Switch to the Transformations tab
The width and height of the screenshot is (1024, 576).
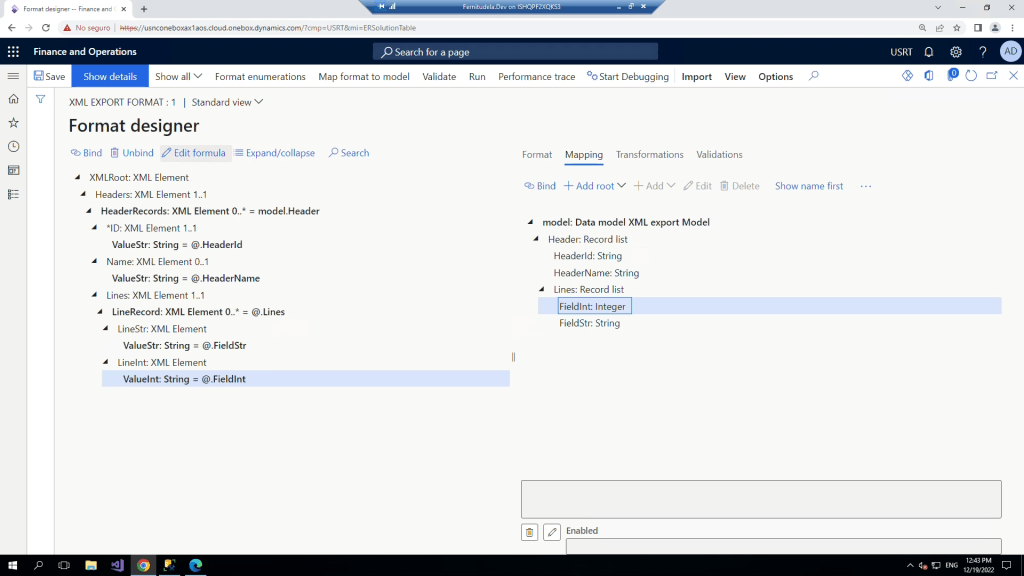(649, 155)
